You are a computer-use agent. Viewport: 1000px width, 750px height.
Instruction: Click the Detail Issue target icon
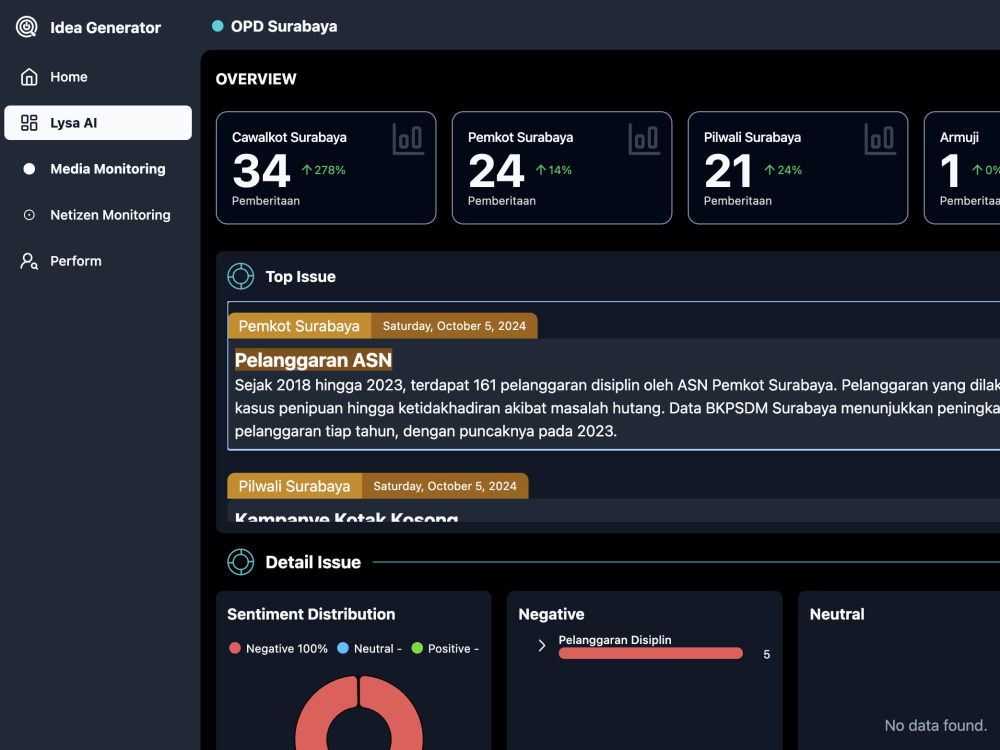coord(240,562)
